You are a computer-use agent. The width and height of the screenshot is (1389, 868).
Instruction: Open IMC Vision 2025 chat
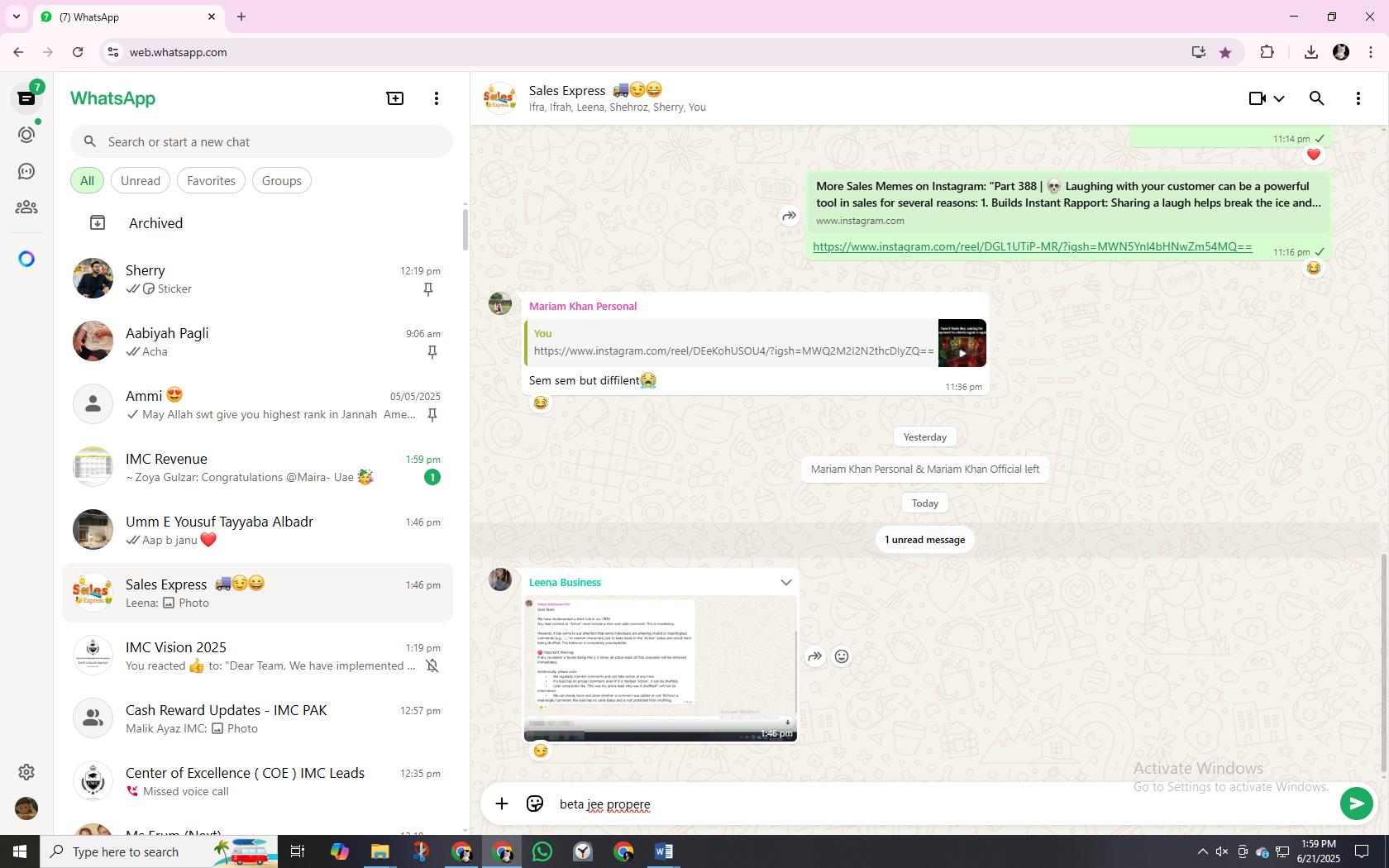click(258, 656)
